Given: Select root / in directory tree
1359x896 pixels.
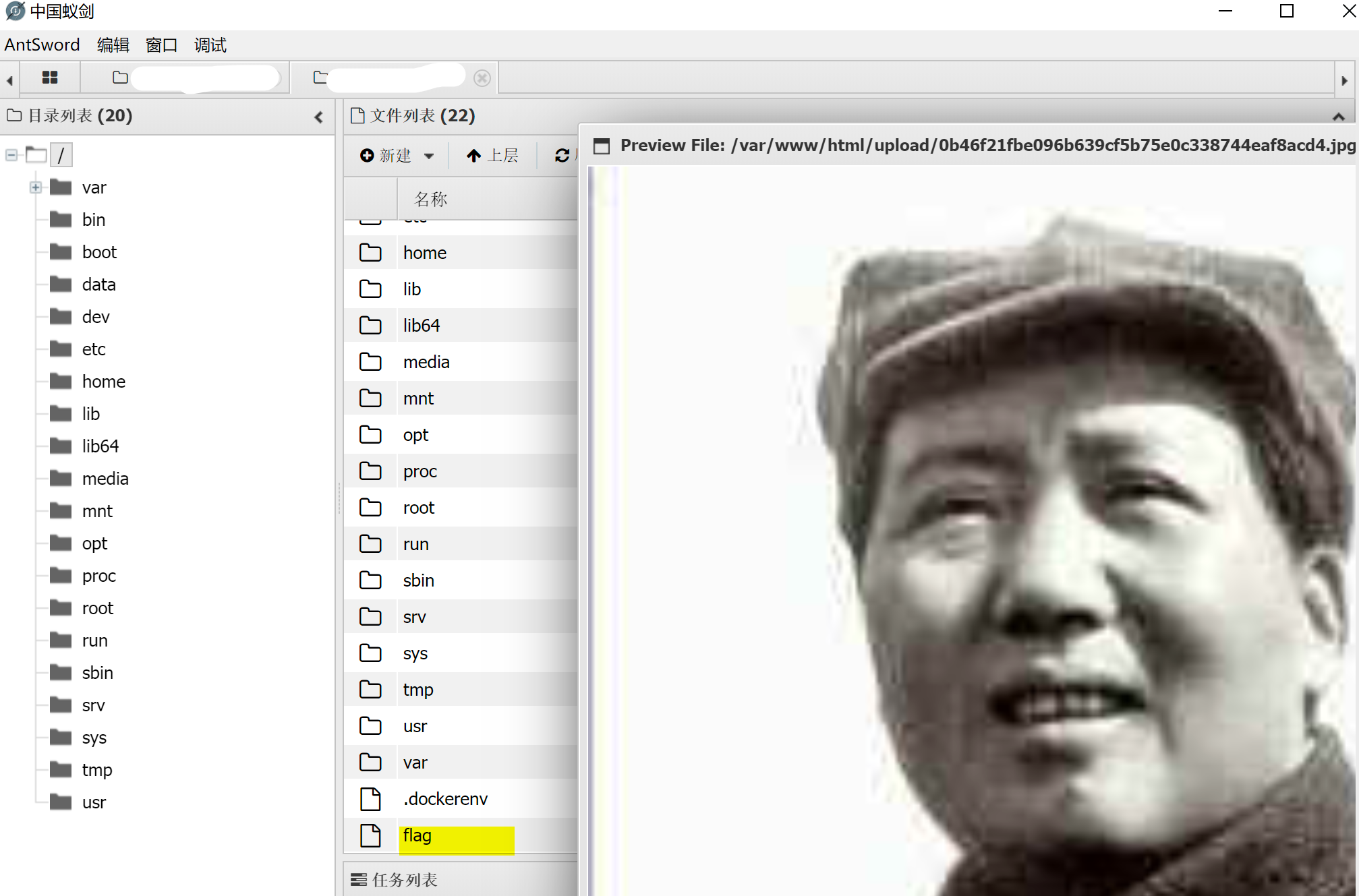Looking at the screenshot, I should pos(61,155).
